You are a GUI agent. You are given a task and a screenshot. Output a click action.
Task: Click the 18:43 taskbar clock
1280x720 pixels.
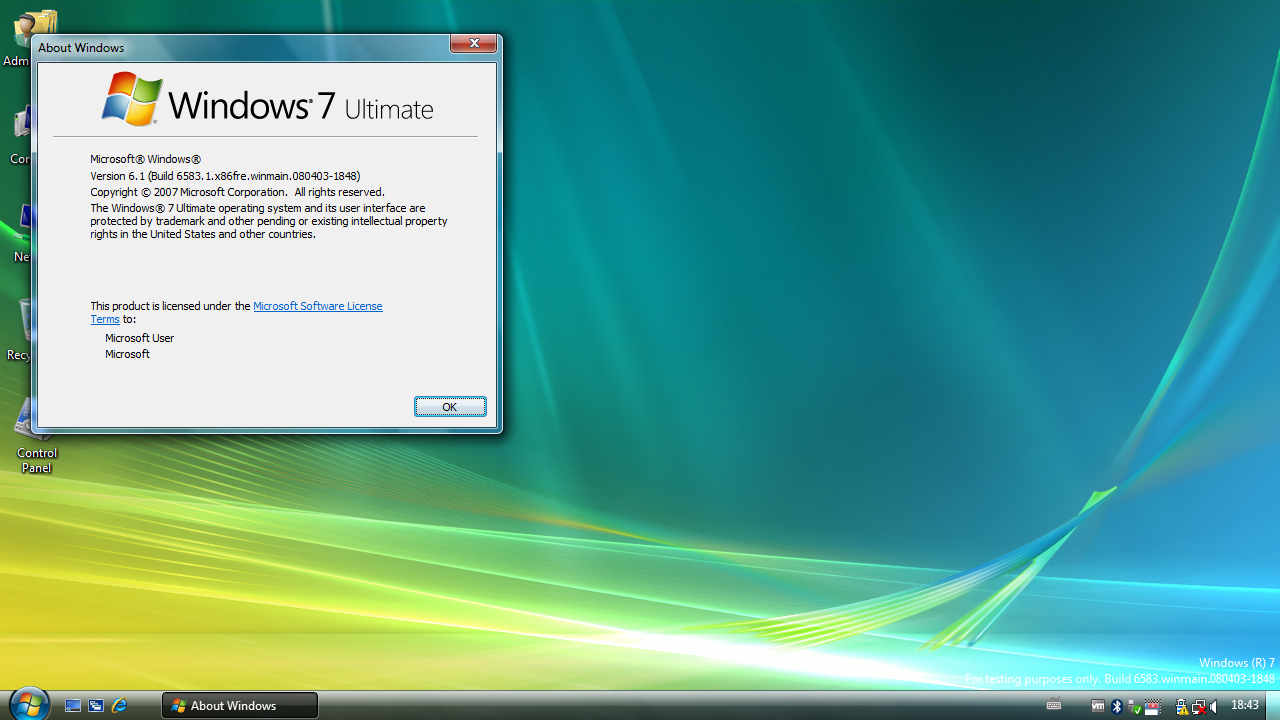click(x=1245, y=705)
